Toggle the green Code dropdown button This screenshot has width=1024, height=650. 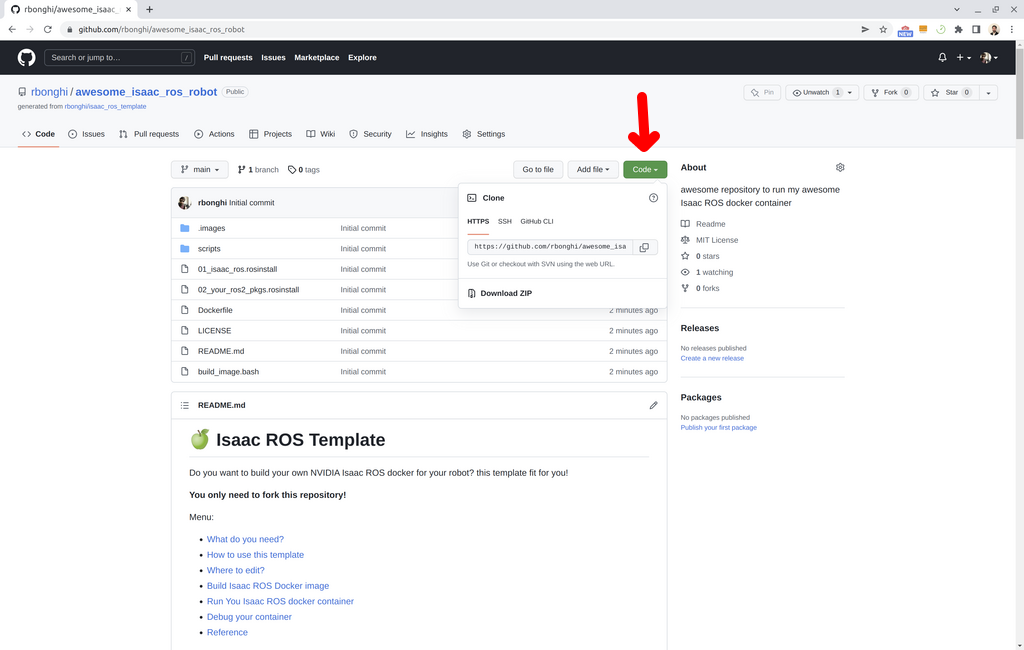tap(645, 169)
